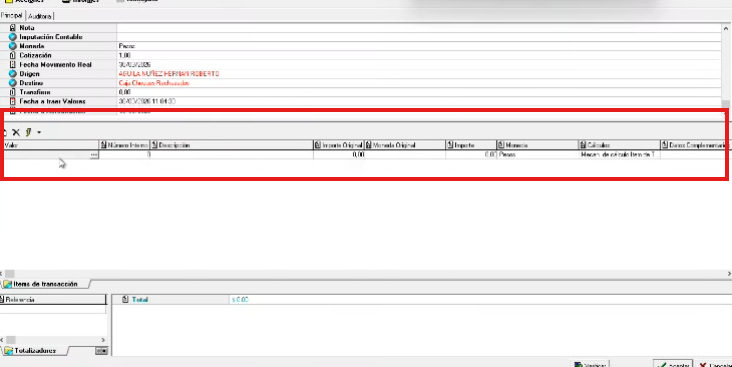The height and width of the screenshot is (367, 732).
Task: Open the dropdown arrow beside the lightning icon
Action: (x=39, y=133)
